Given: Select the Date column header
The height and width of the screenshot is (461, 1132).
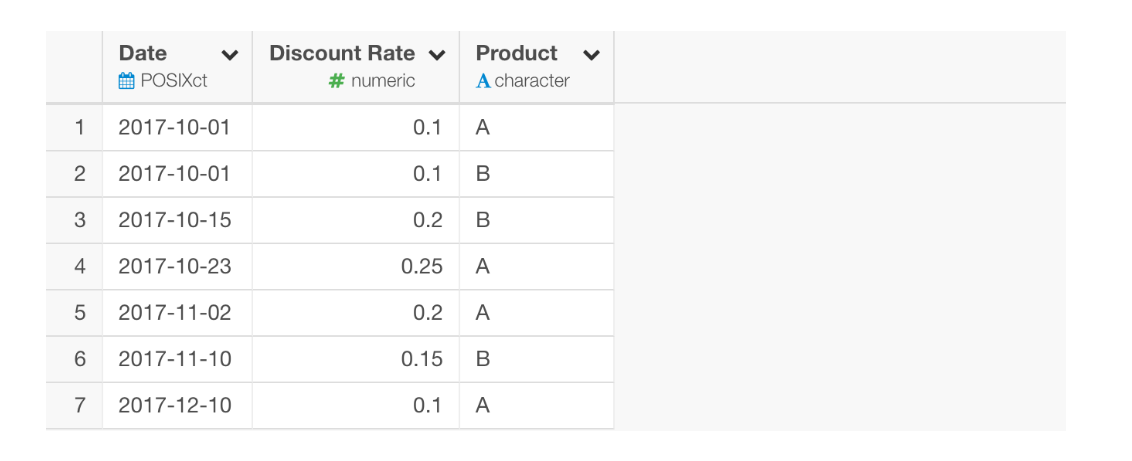Looking at the screenshot, I should tap(143, 54).
